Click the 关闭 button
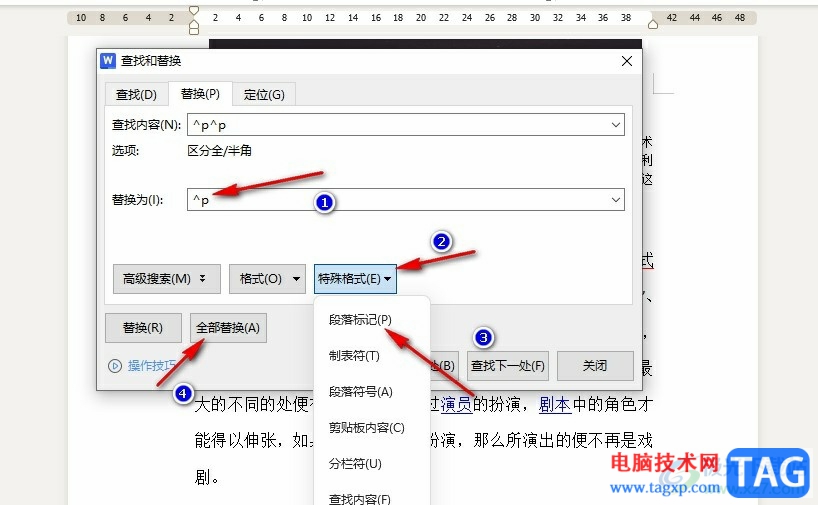 [x=595, y=366]
